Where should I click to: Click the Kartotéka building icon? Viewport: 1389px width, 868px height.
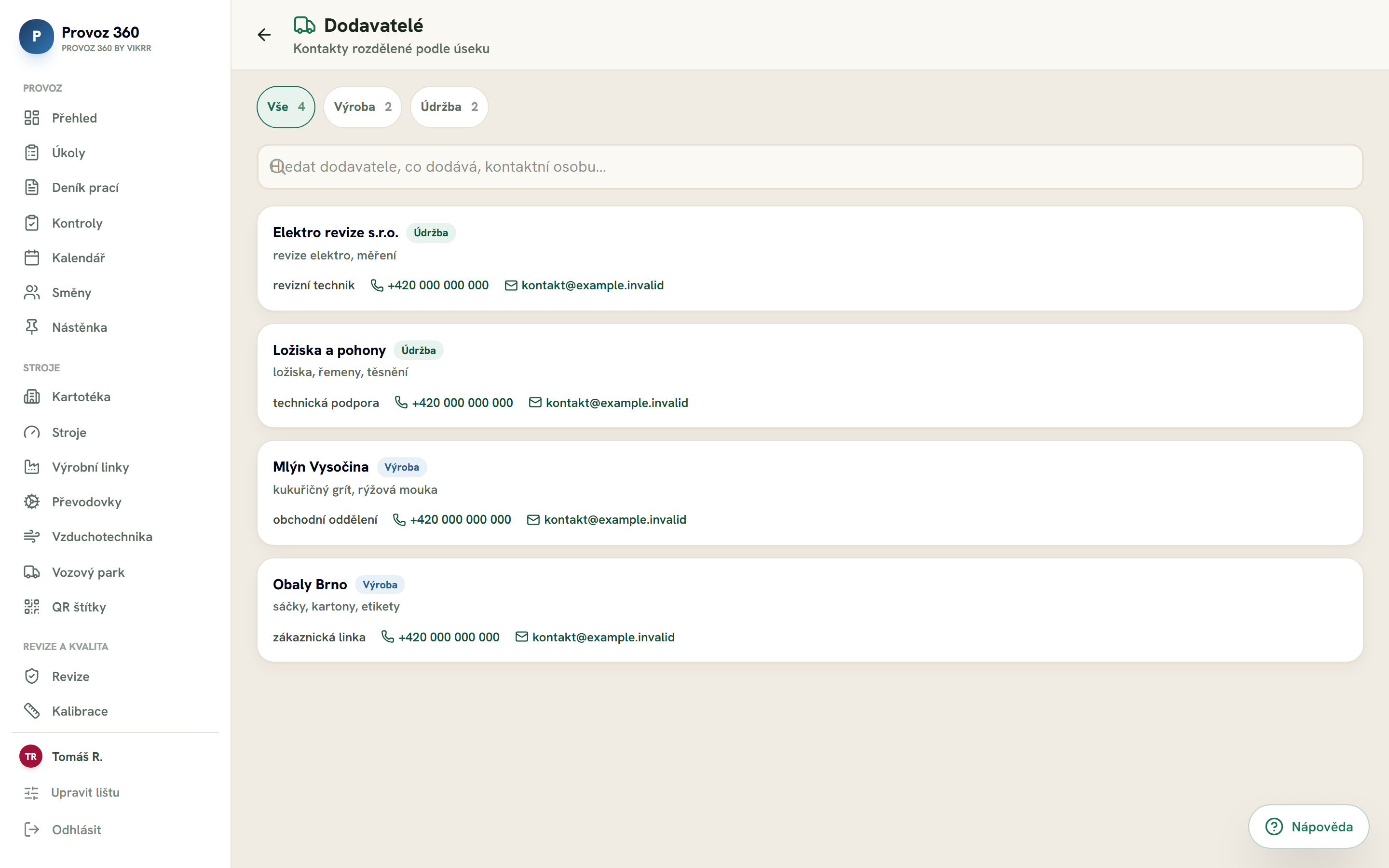(31, 397)
